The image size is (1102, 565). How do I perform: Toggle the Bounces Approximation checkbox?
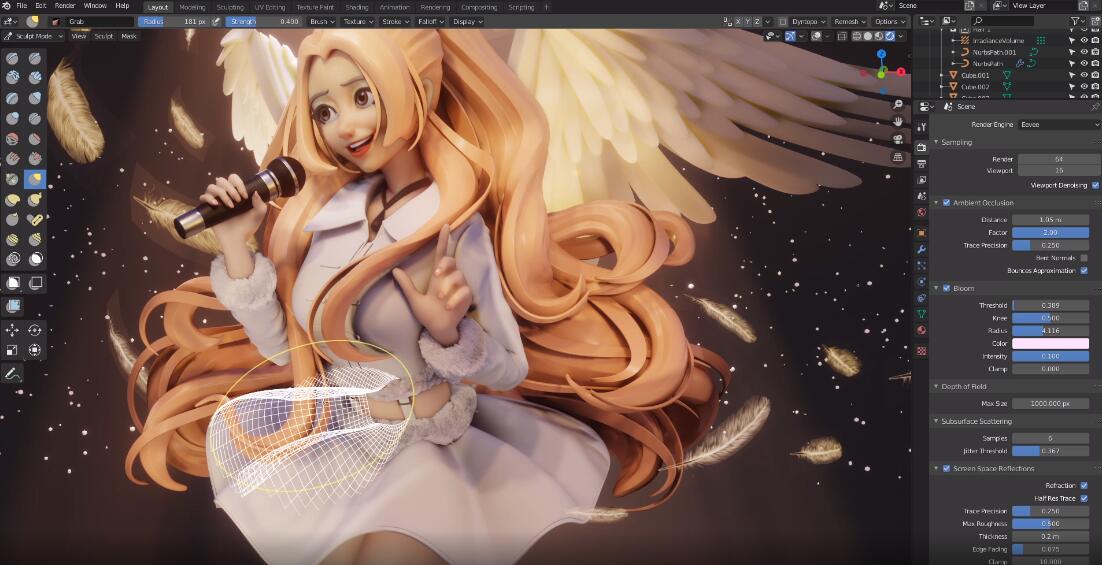tap(1084, 271)
